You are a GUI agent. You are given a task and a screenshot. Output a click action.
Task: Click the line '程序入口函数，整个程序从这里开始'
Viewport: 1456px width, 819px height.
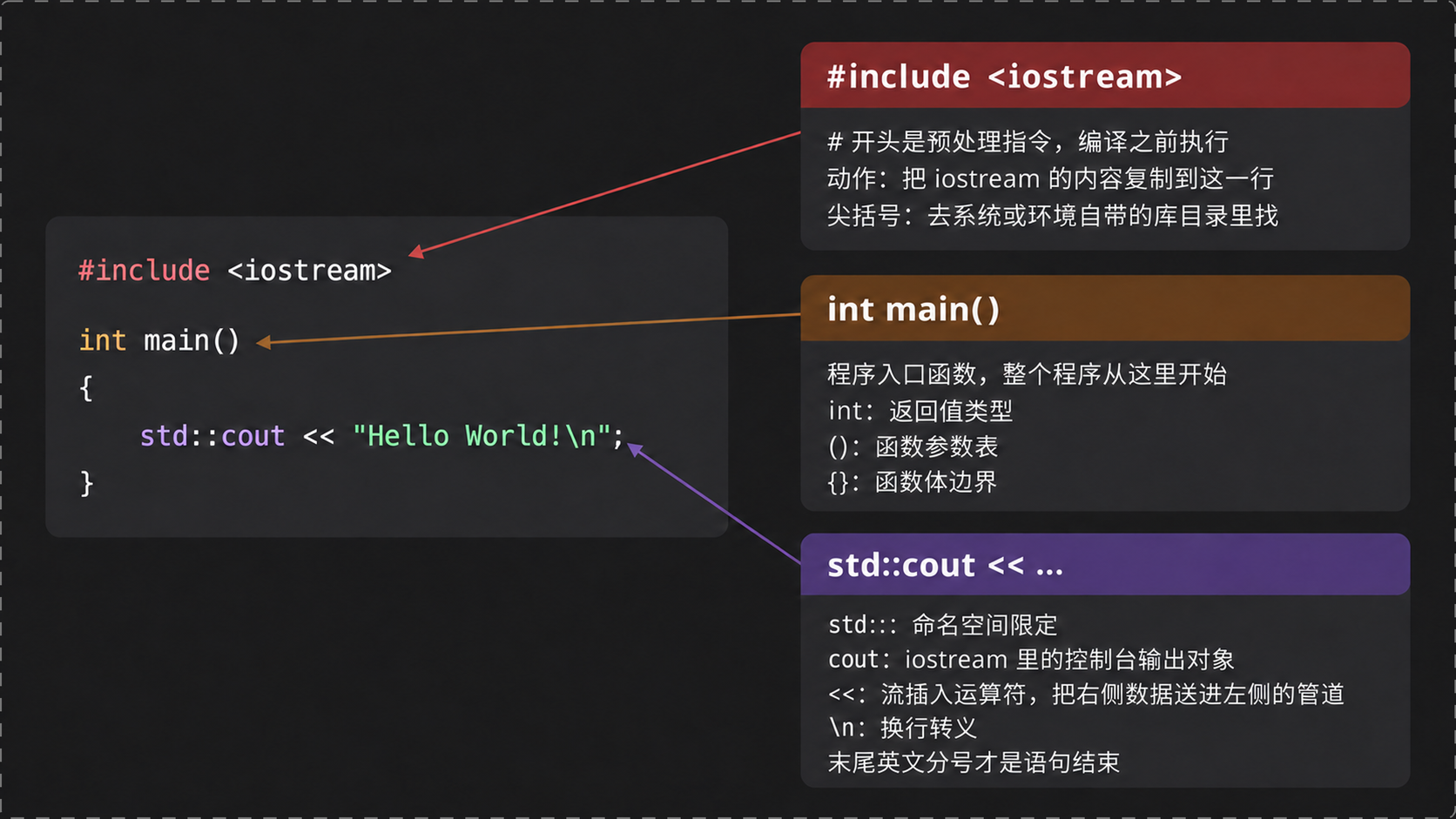(x=1027, y=374)
